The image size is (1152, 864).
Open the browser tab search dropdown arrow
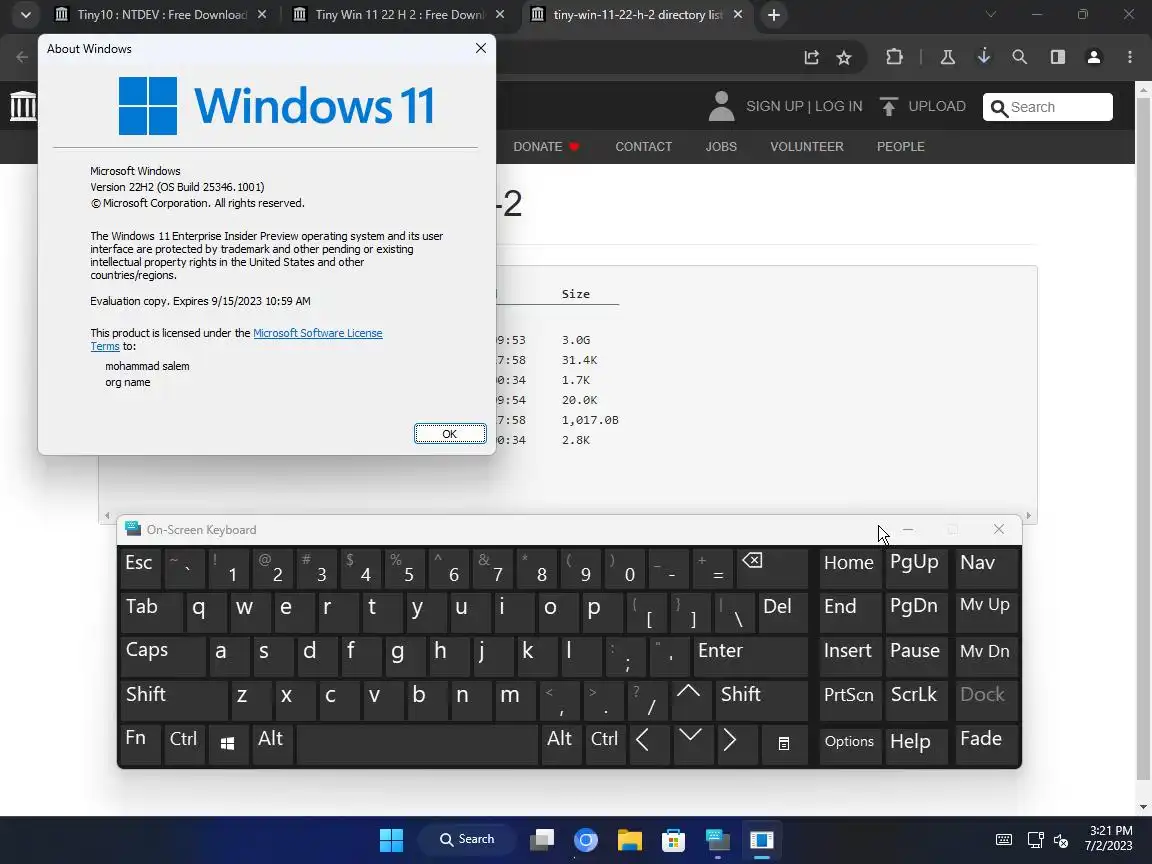click(x=25, y=15)
